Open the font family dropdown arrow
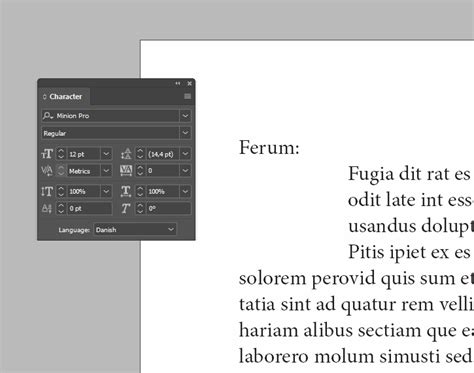Screen dimensions: 474x373 pyautogui.click(x=185, y=116)
